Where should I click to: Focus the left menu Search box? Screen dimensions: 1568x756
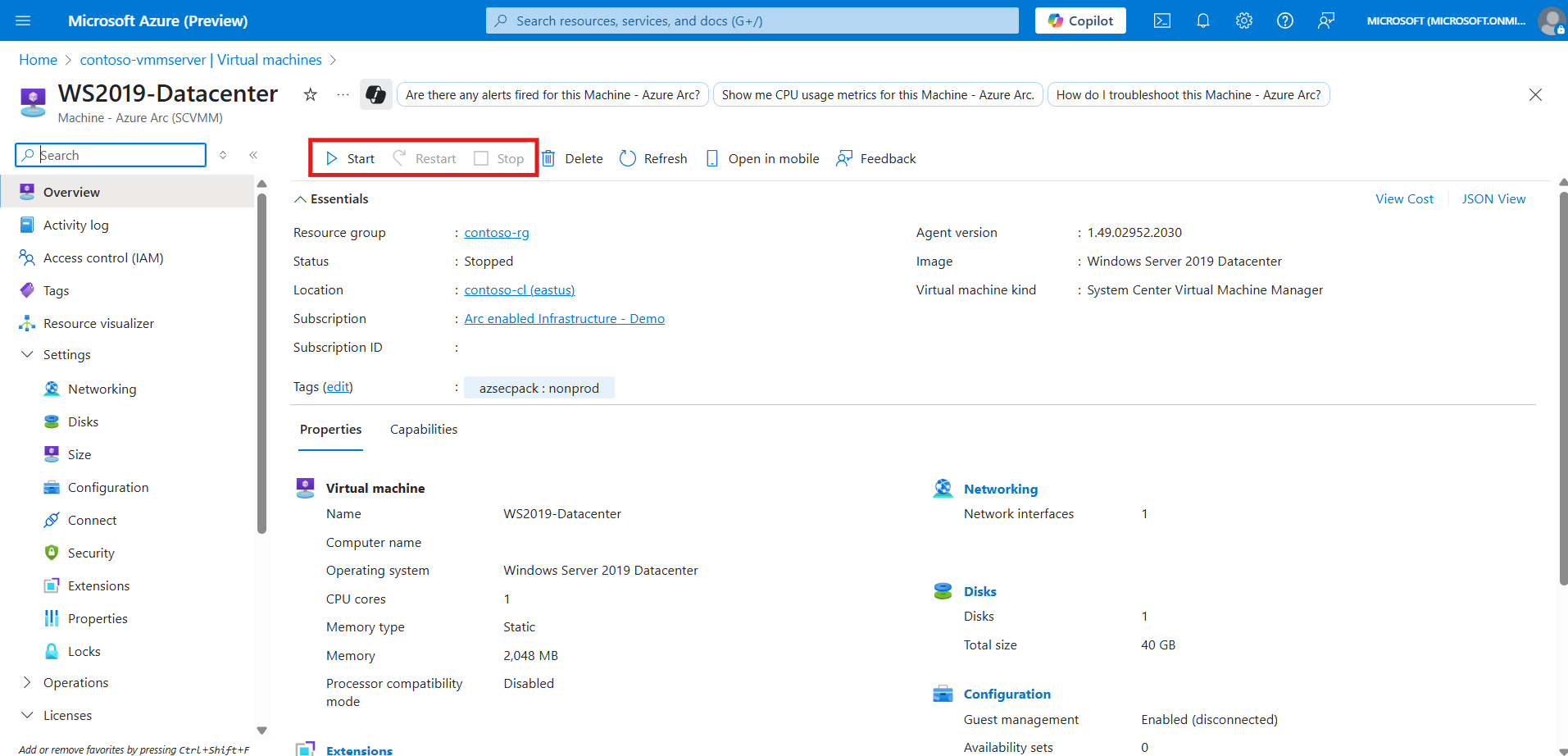(x=111, y=155)
